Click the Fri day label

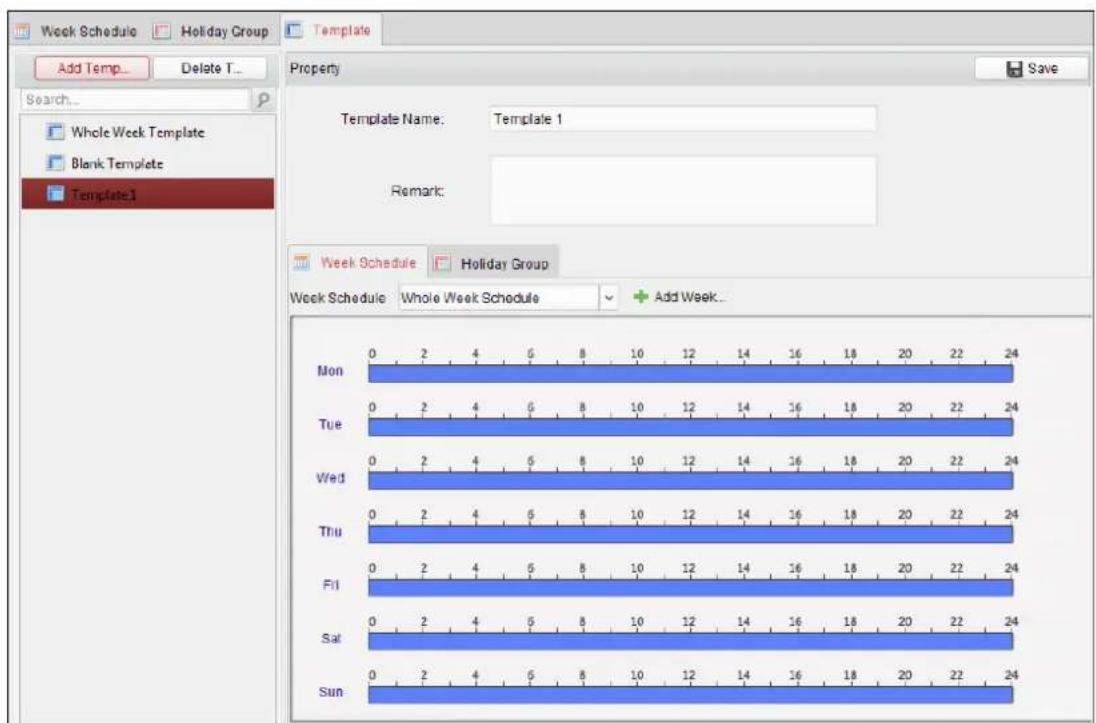tap(331, 585)
